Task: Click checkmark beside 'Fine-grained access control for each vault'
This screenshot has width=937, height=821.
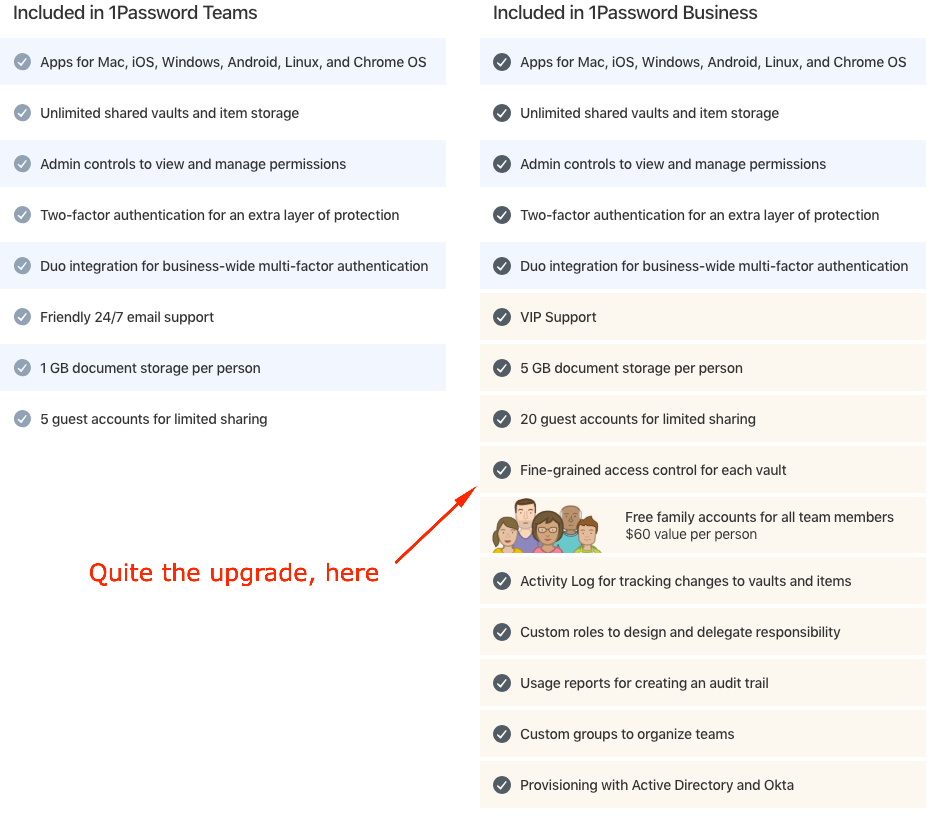Action: [502, 470]
